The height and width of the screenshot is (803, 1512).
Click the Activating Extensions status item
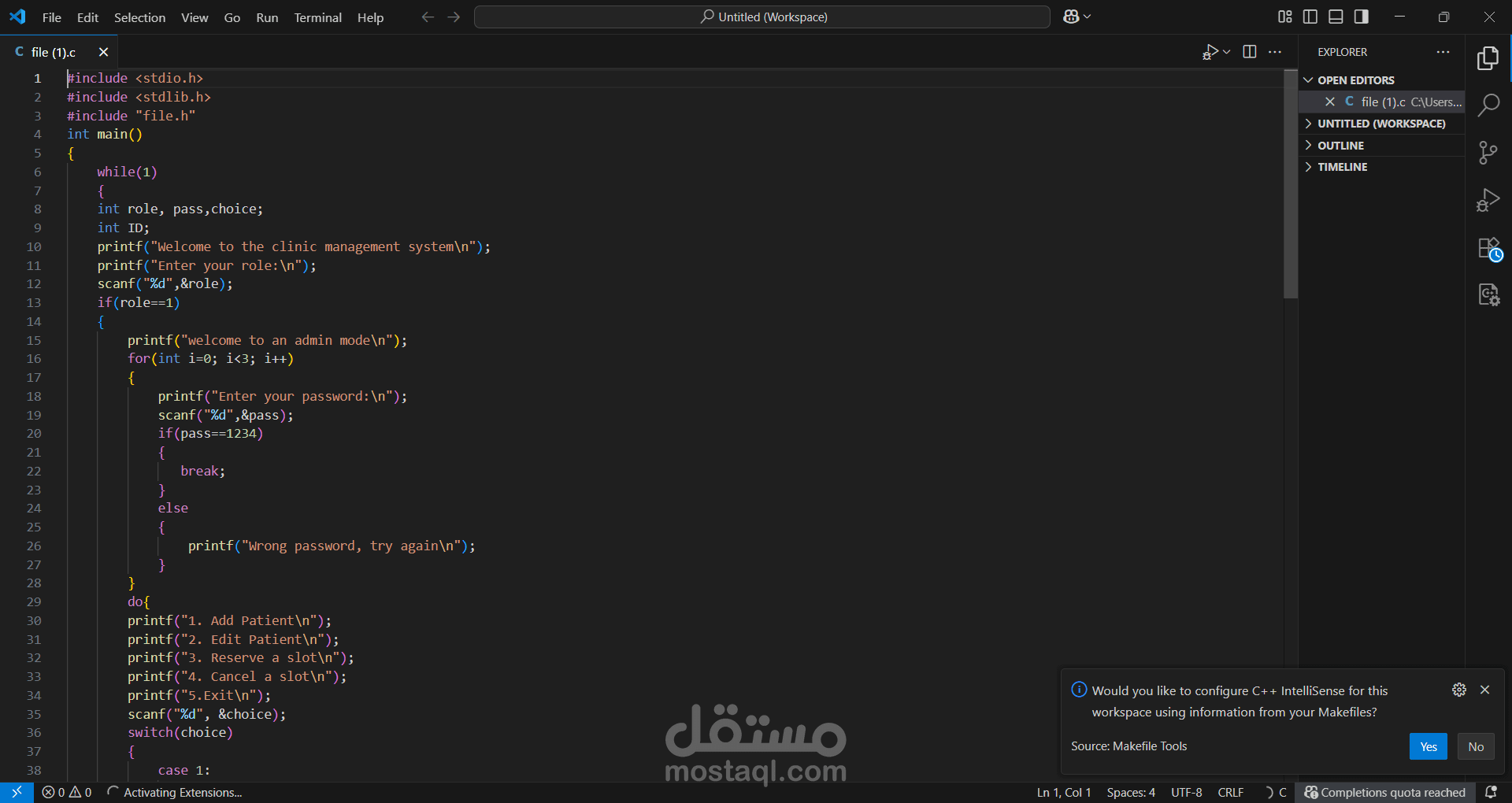[174, 793]
